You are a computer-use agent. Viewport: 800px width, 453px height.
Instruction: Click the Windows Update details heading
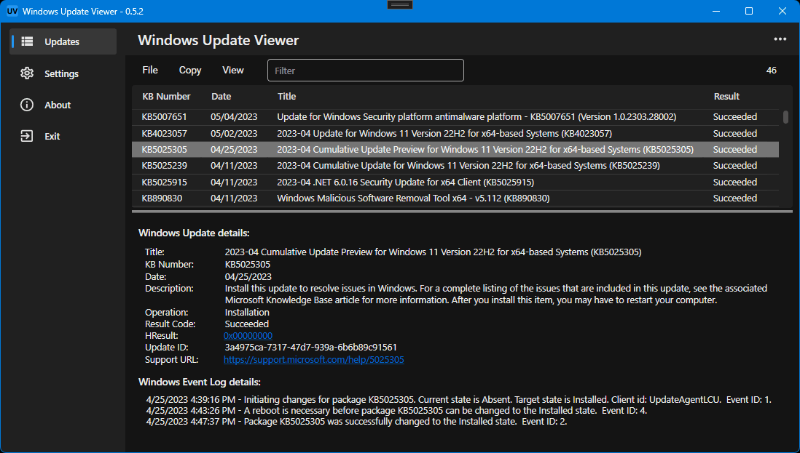[x=194, y=233]
